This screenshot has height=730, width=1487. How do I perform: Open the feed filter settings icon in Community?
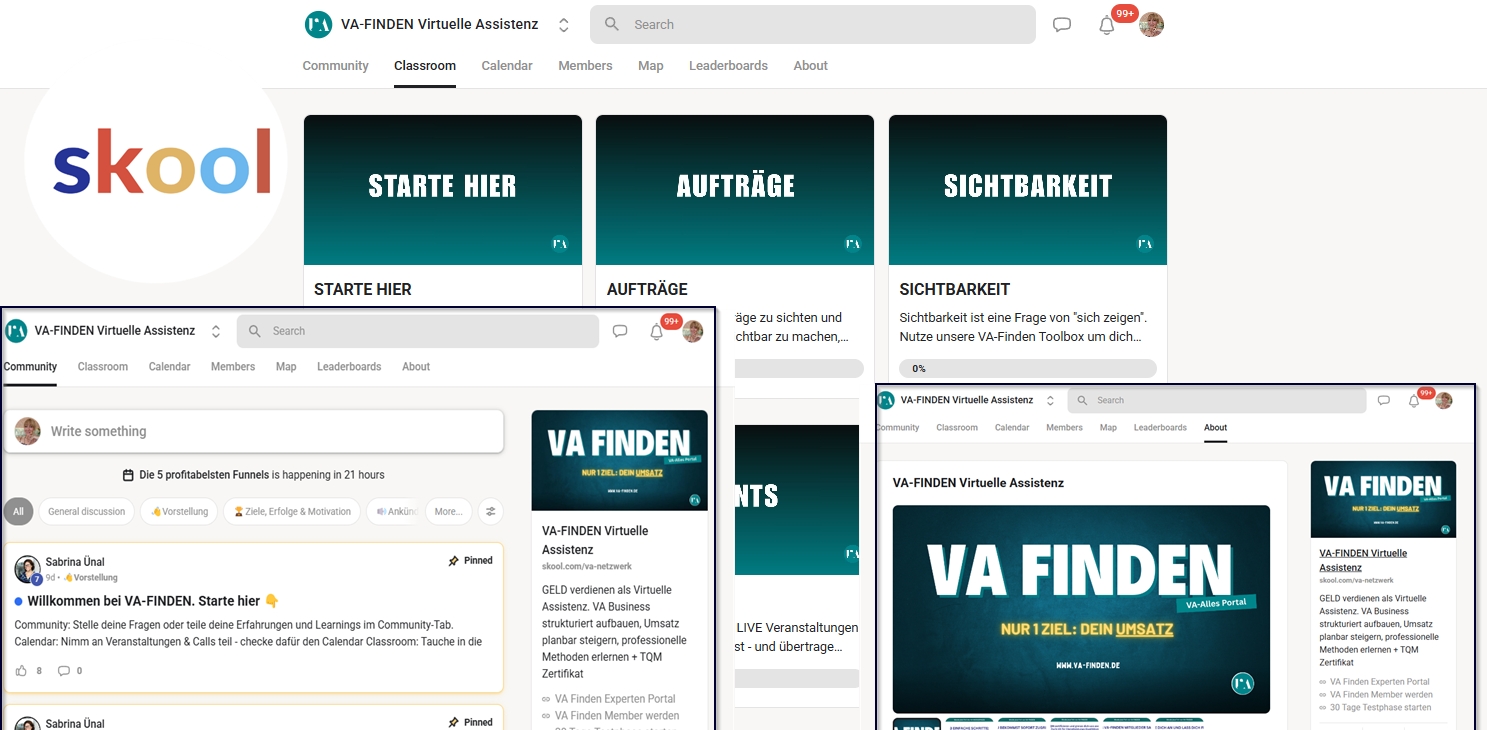491,511
